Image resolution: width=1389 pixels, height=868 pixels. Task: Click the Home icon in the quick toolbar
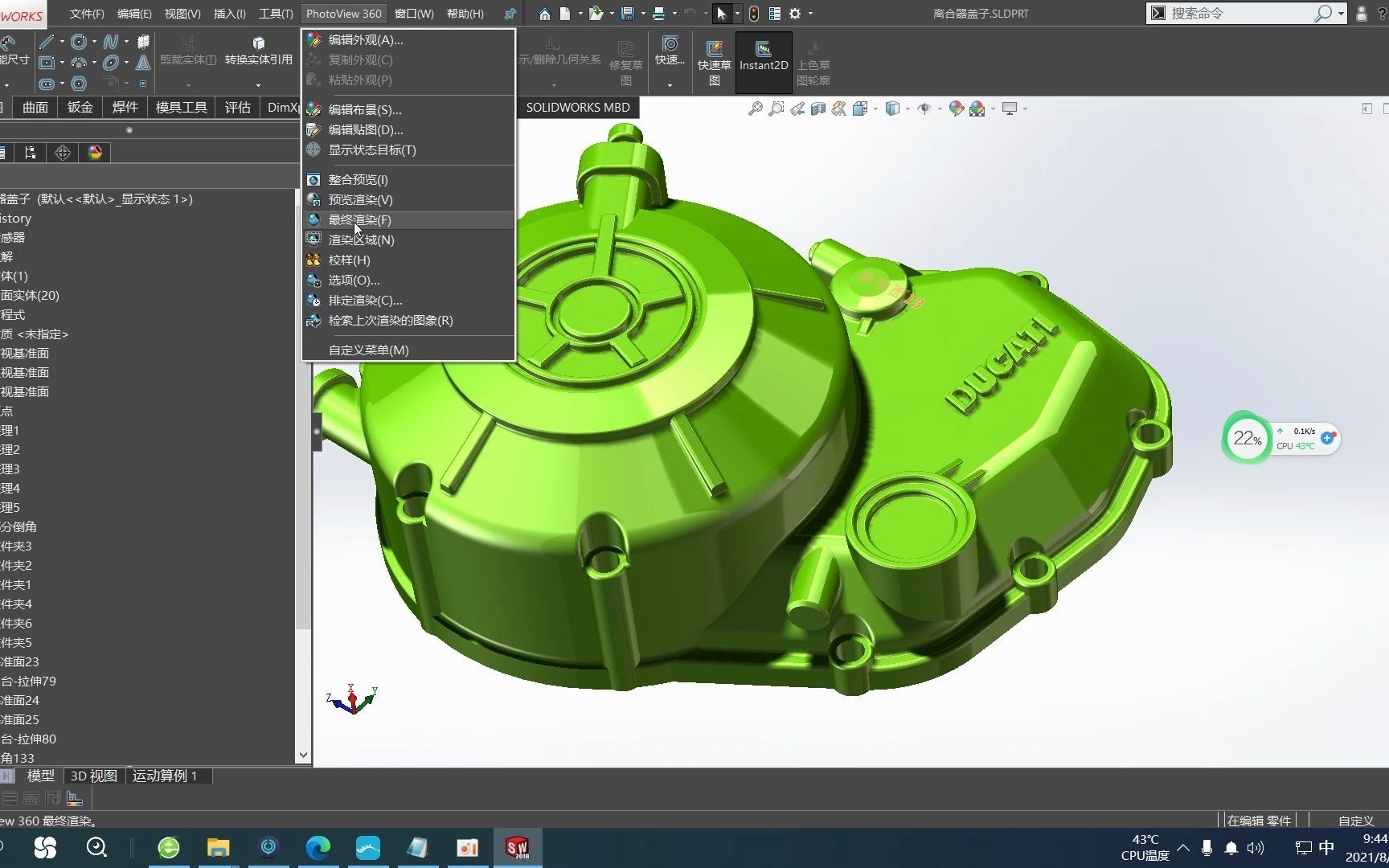544,14
